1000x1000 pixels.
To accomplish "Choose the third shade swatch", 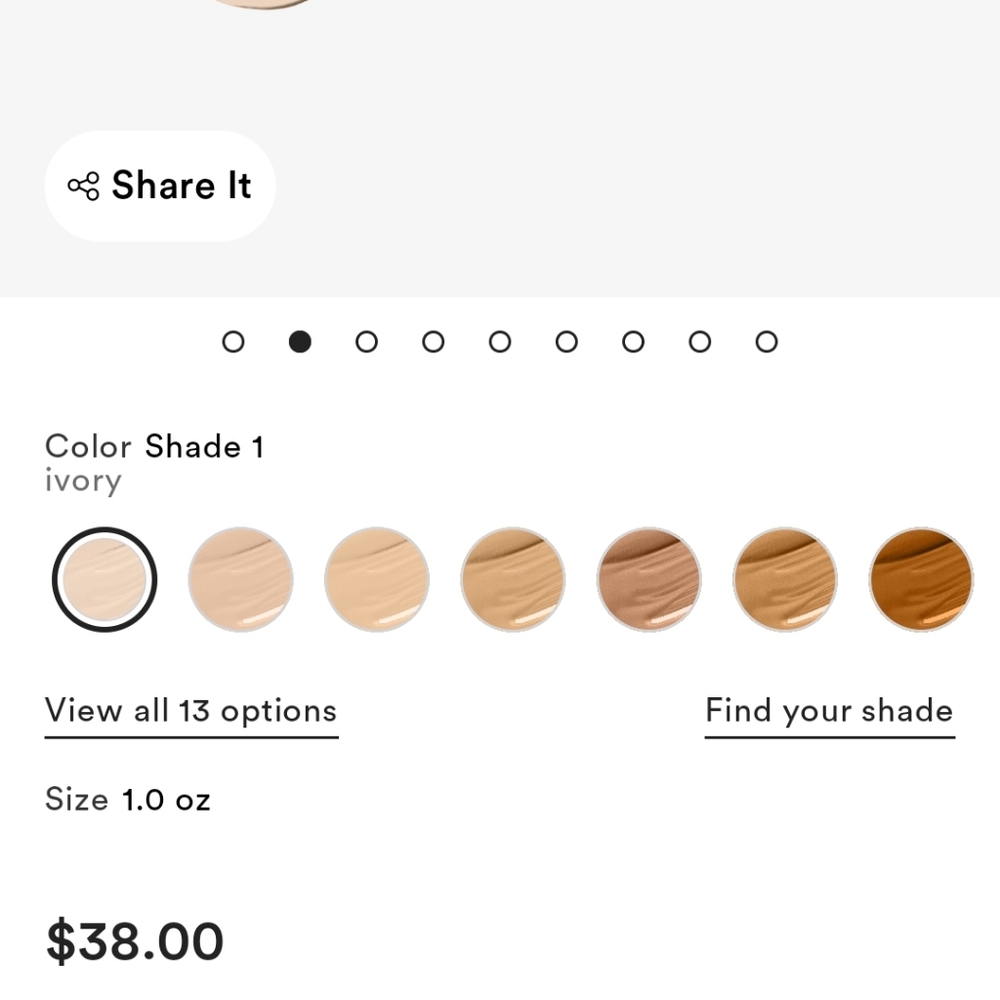I will click(376, 580).
